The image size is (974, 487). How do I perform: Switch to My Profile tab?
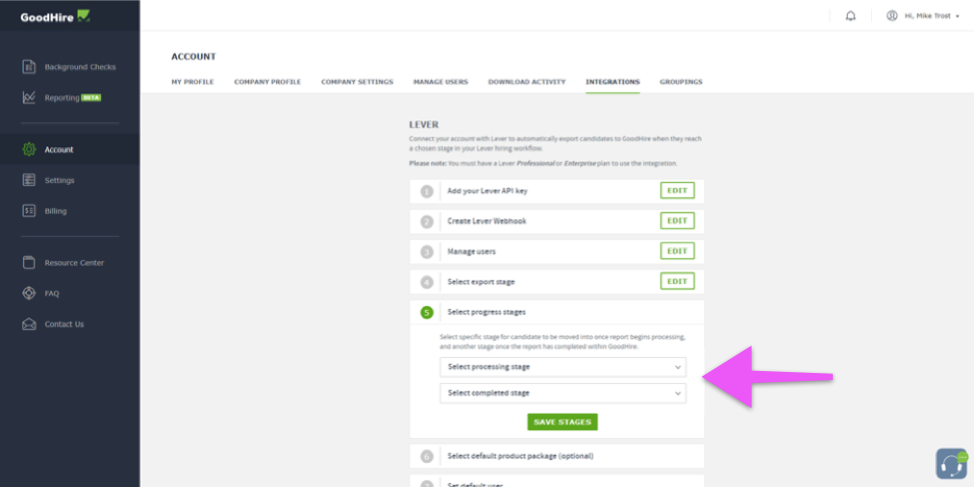[x=193, y=82]
